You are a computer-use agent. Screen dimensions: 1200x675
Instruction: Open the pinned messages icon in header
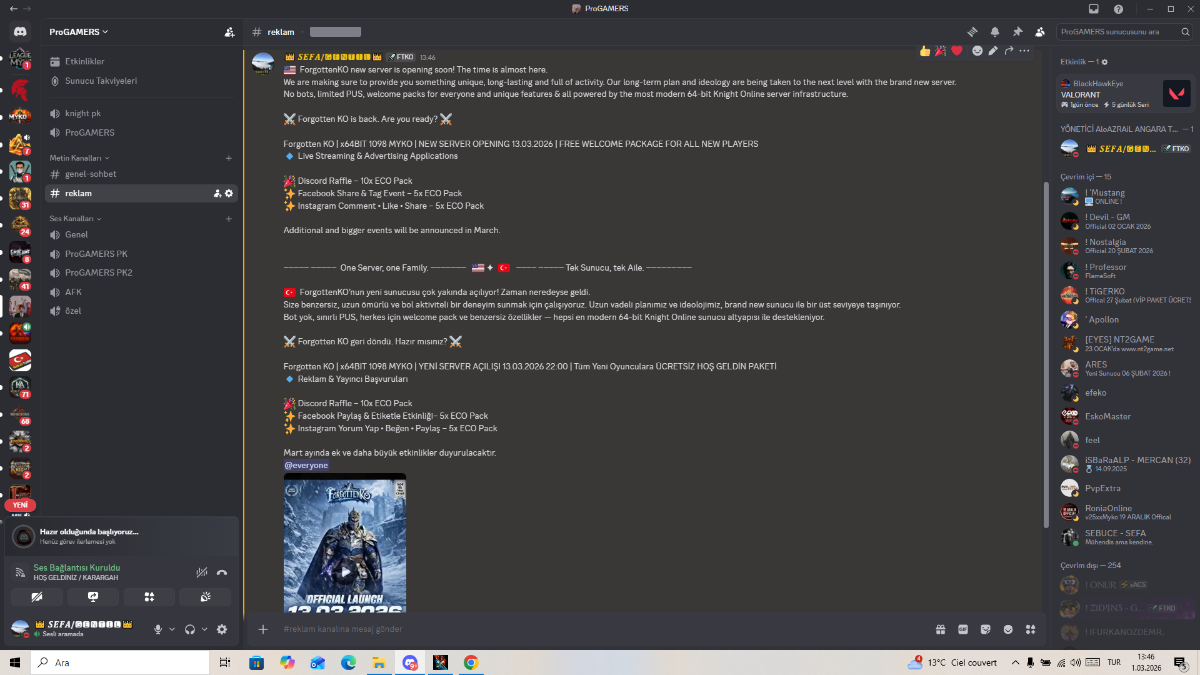tap(1017, 32)
